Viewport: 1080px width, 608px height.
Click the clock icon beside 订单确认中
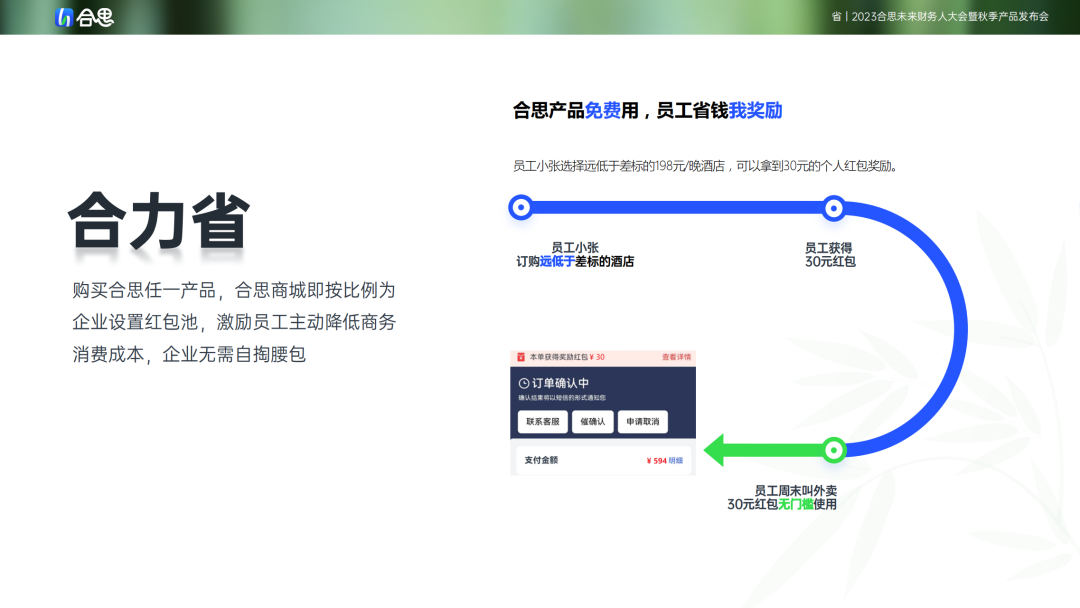523,384
